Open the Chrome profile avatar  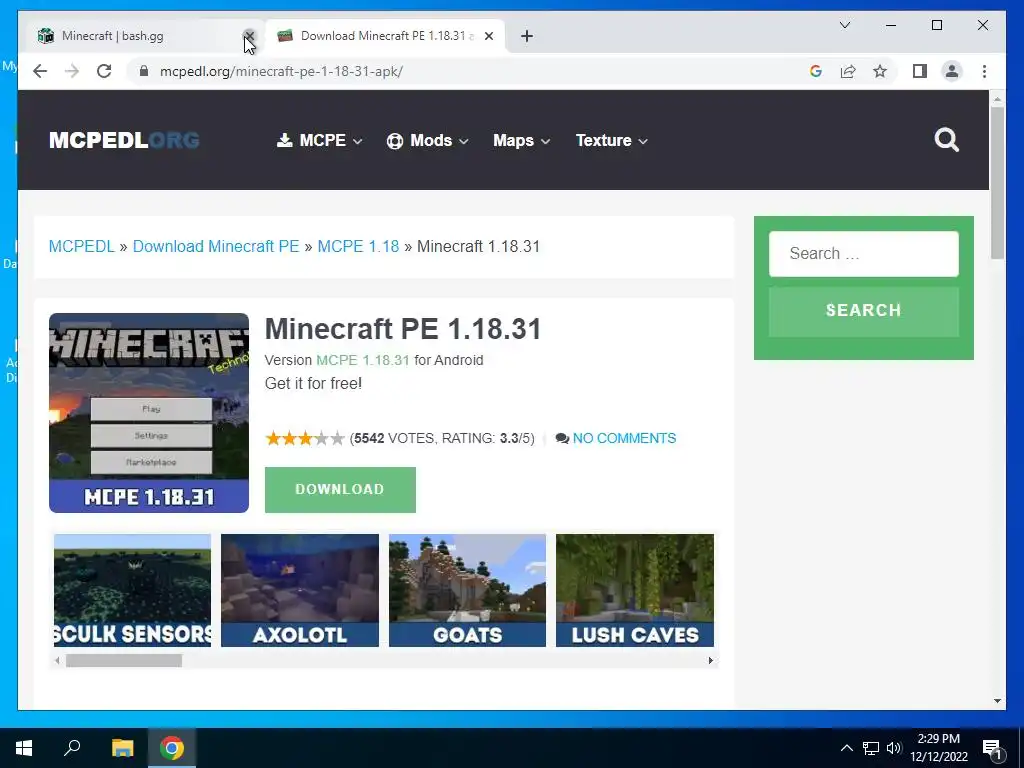click(x=952, y=71)
